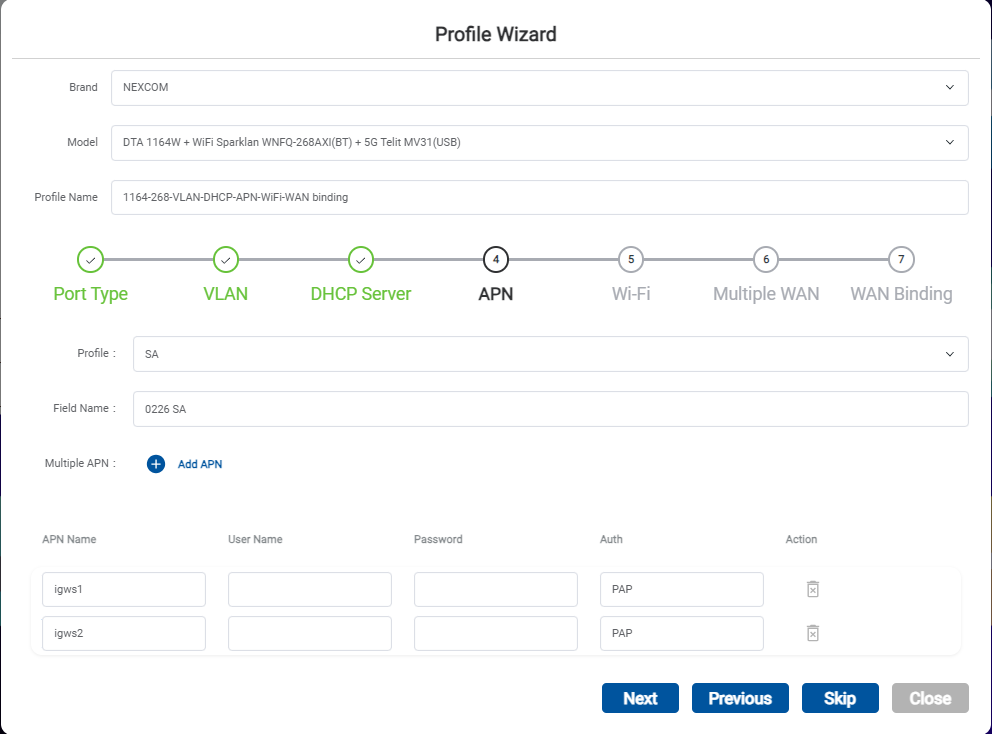
Task: Focus the Password field for igws2
Action: (496, 633)
